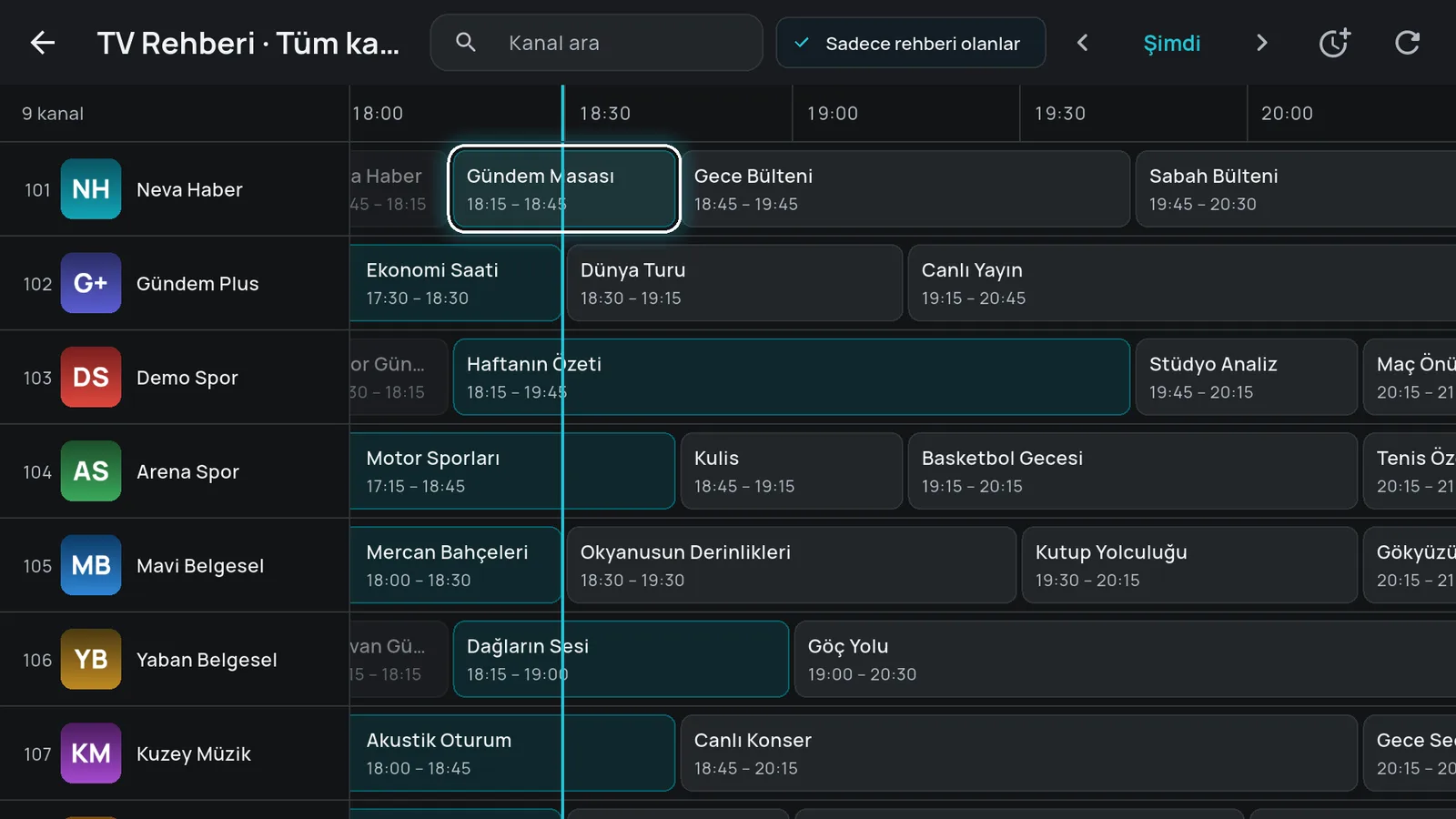The image size is (1456, 819).
Task: Open Kulis program
Action: tap(792, 471)
